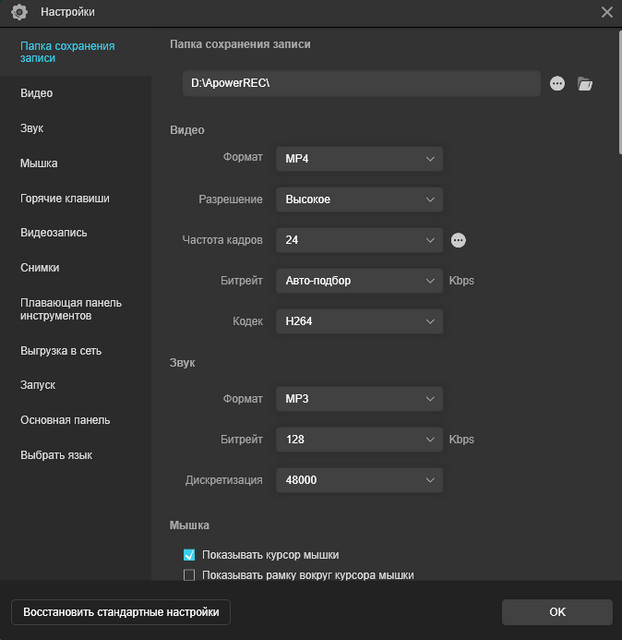
Task: Go to Плавающая панель инструментов section
Action: tap(71, 309)
